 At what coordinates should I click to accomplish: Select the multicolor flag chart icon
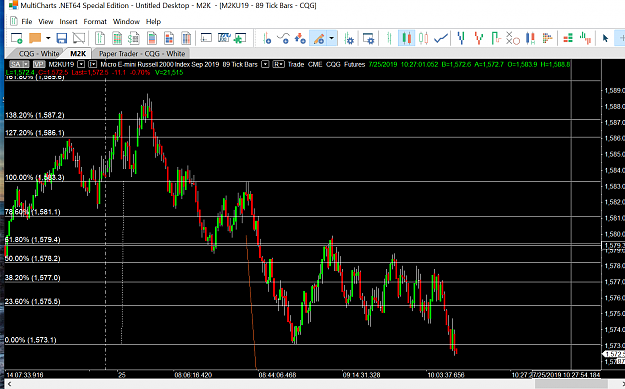tap(547, 38)
